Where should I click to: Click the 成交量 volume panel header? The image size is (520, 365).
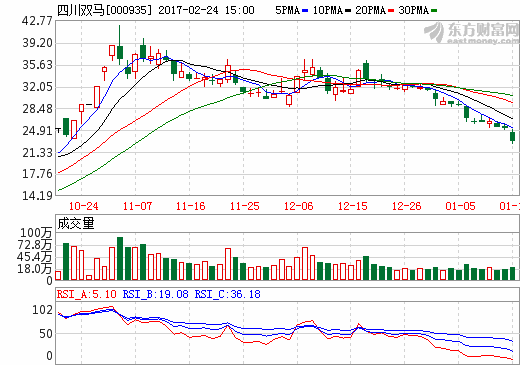coord(76,223)
